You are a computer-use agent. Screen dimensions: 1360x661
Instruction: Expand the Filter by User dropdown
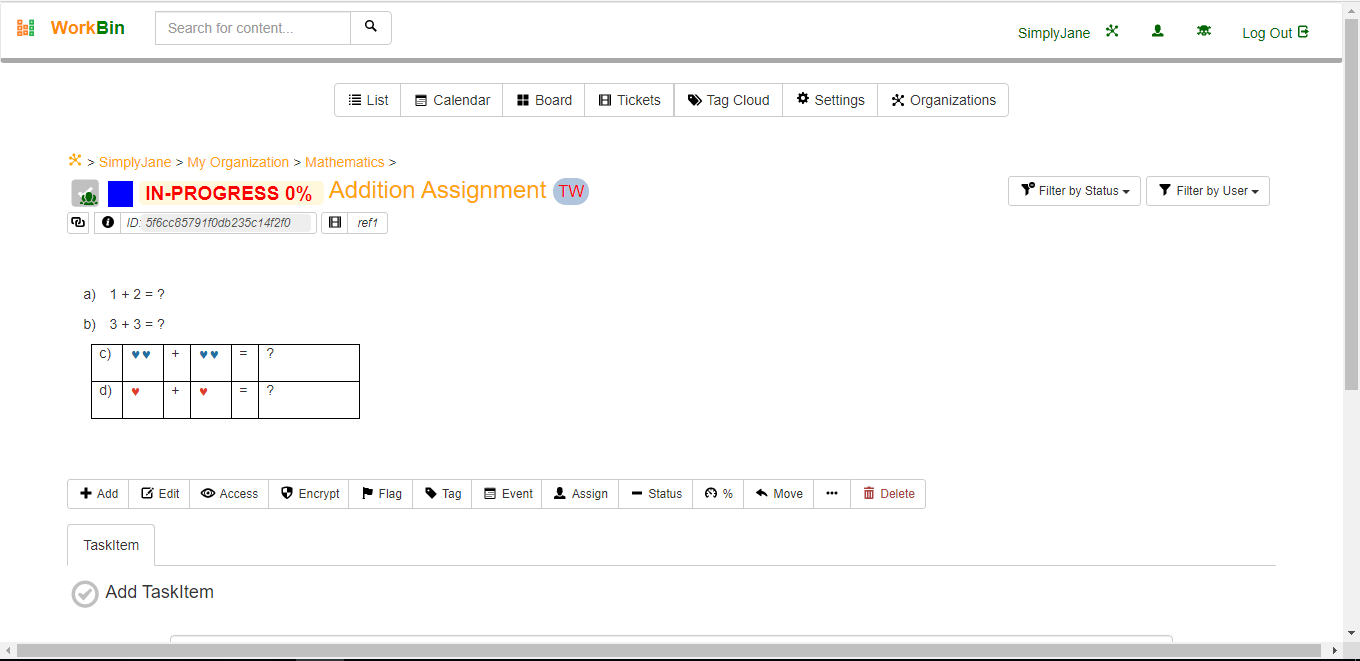point(1207,191)
